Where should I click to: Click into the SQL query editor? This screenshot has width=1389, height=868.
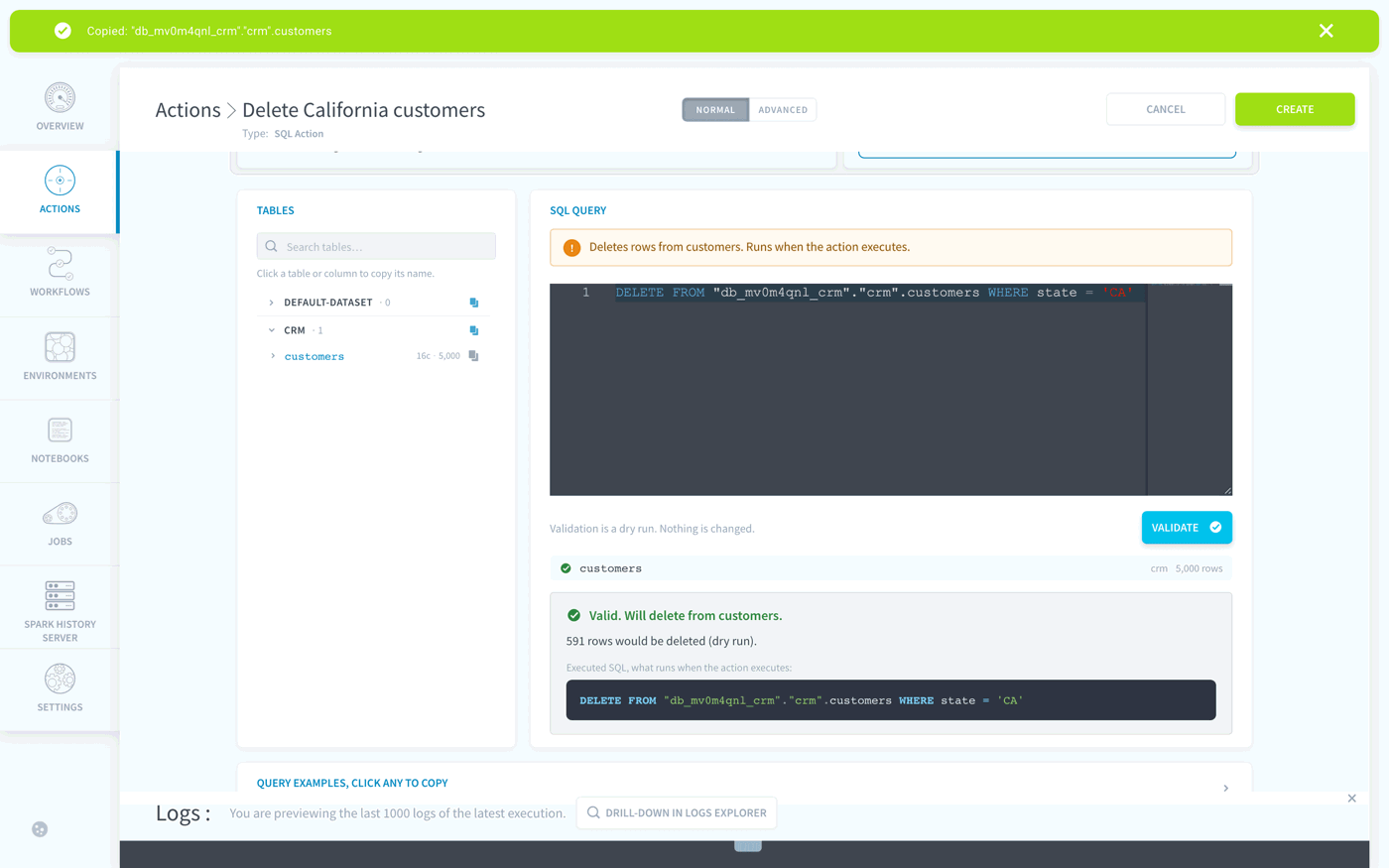891,390
